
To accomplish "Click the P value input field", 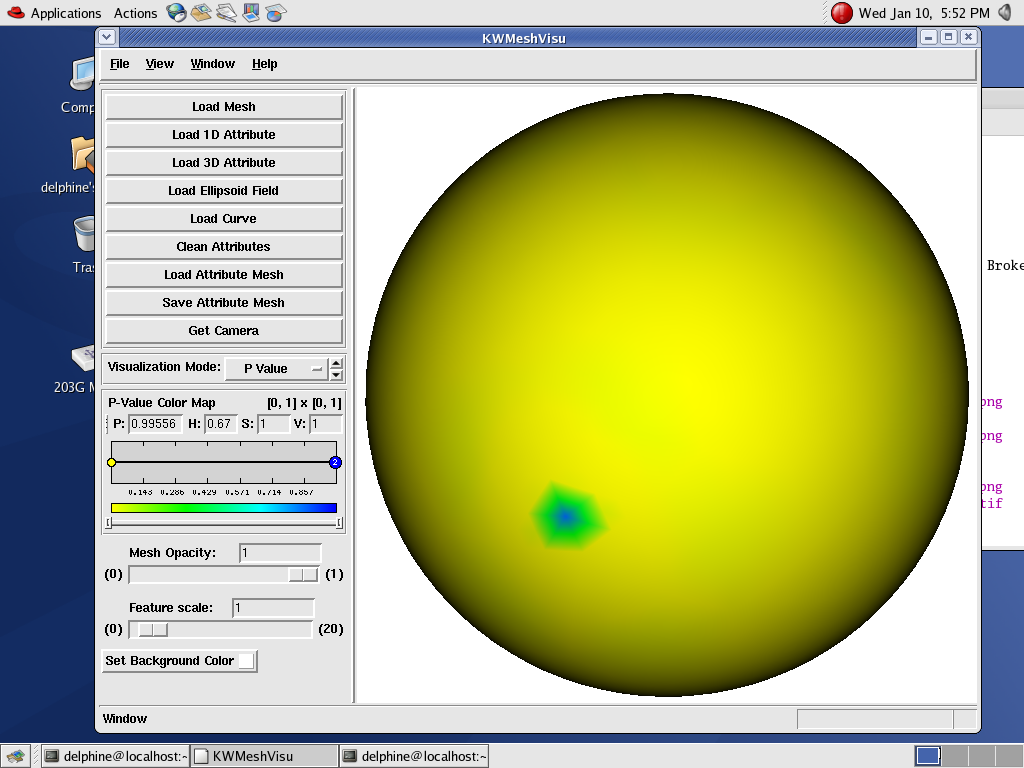I will click(x=154, y=424).
